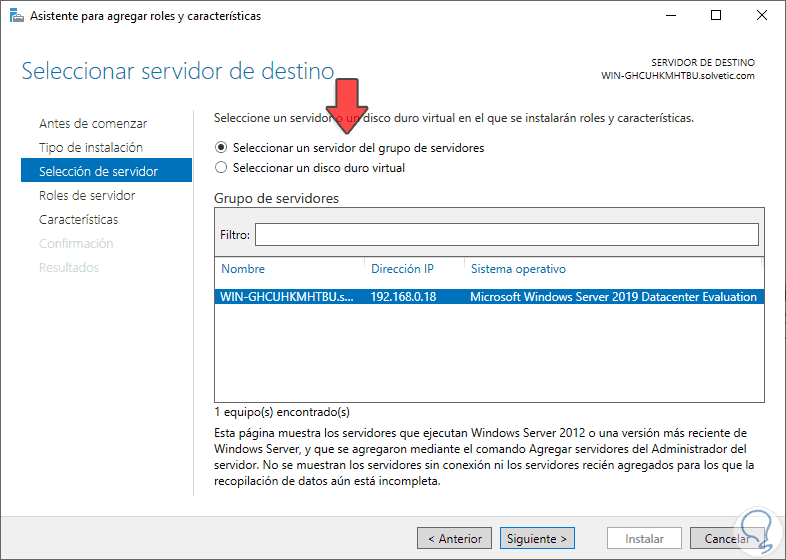
Task: Click the greyed-out 'Confirmación' step
Action: click(76, 244)
